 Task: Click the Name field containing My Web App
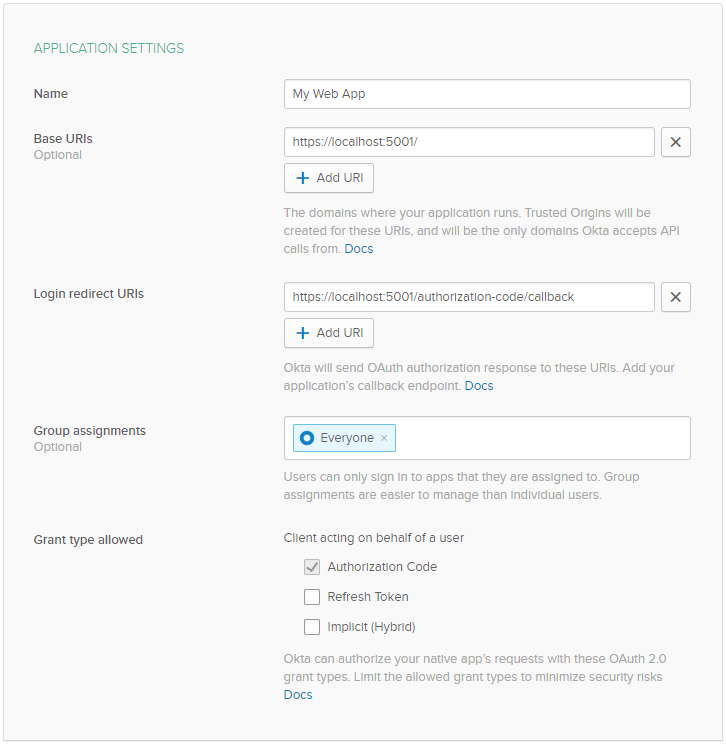487,94
